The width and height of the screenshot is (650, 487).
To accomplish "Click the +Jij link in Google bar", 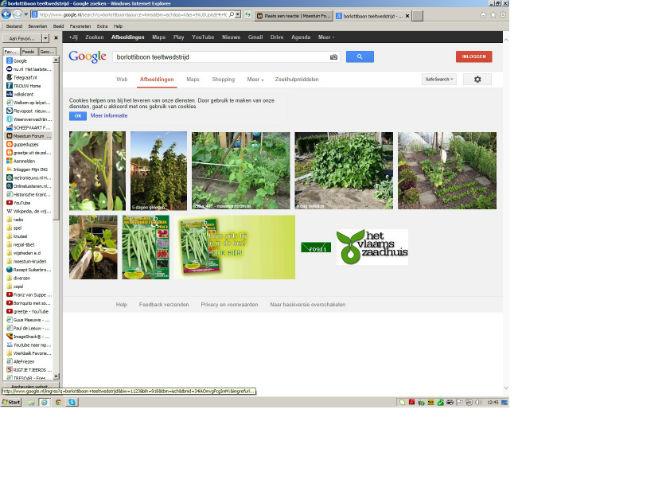I will 73,37.
